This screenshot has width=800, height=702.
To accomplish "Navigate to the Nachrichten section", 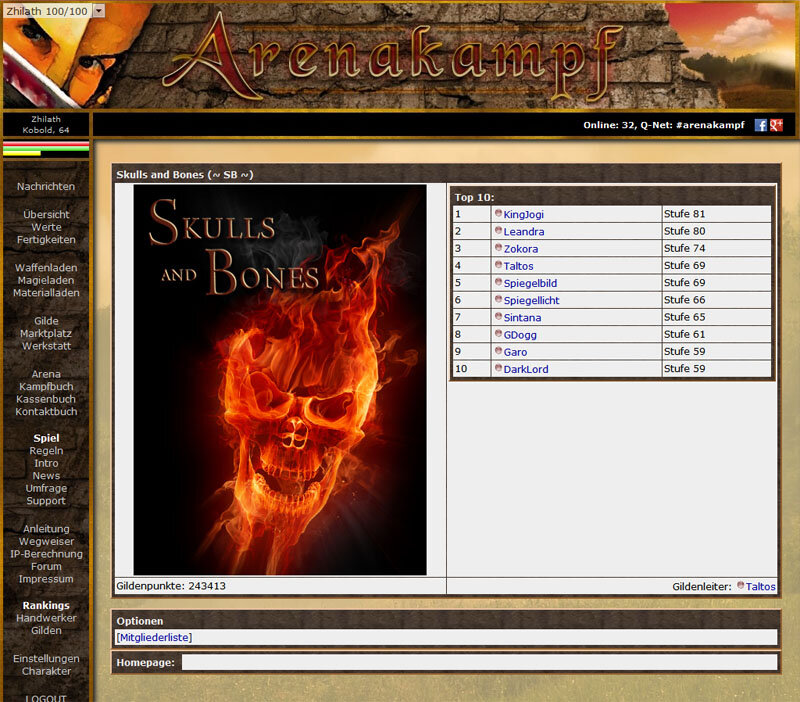I will coord(46,186).
